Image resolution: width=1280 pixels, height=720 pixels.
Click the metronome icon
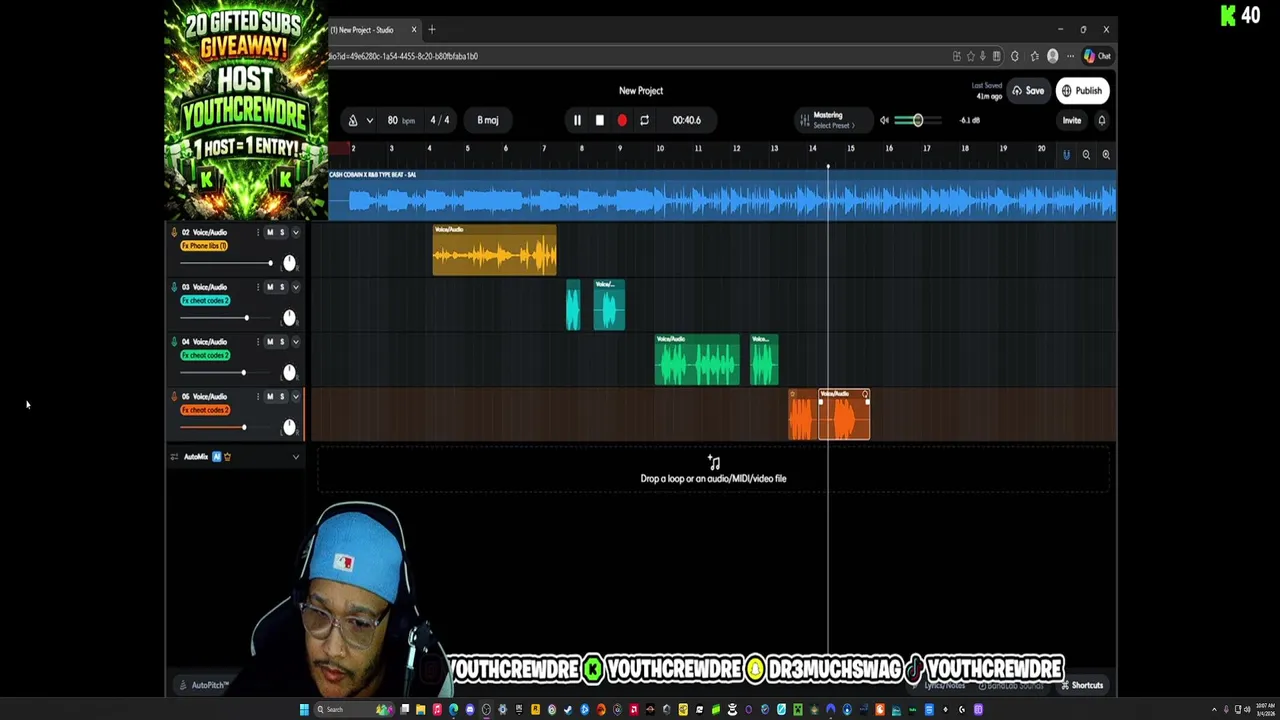pyautogui.click(x=352, y=120)
